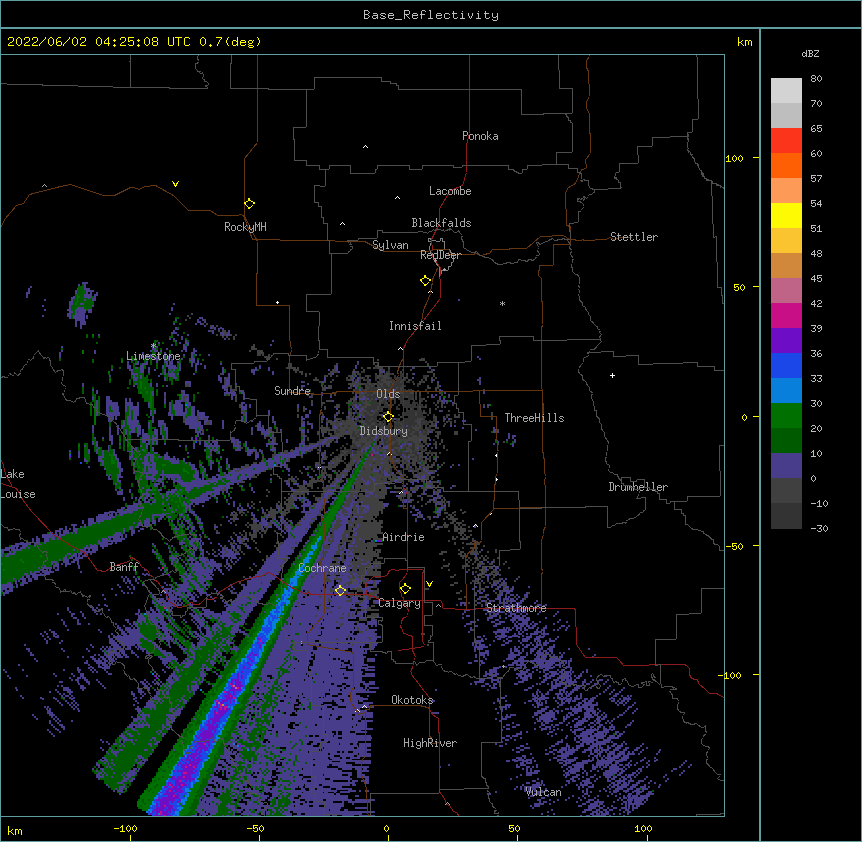The height and width of the screenshot is (842, 862).
Task: Click the -100 tick on bottom axis
Action: pyautogui.click(x=125, y=829)
